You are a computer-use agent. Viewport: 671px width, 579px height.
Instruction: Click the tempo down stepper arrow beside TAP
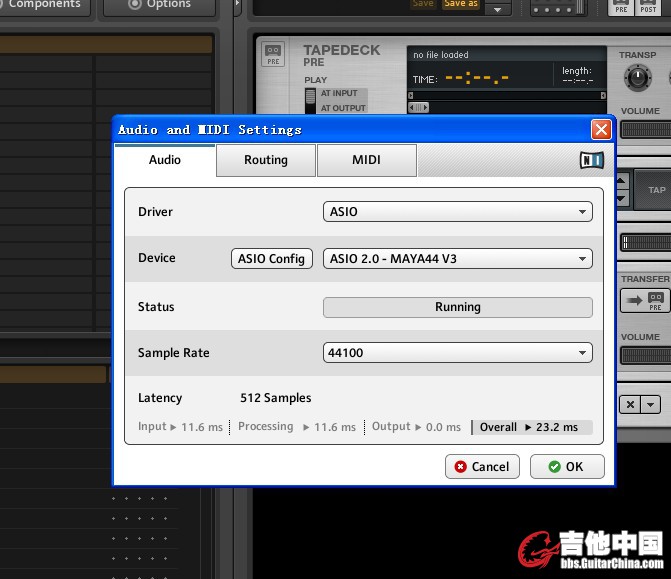[x=622, y=198]
